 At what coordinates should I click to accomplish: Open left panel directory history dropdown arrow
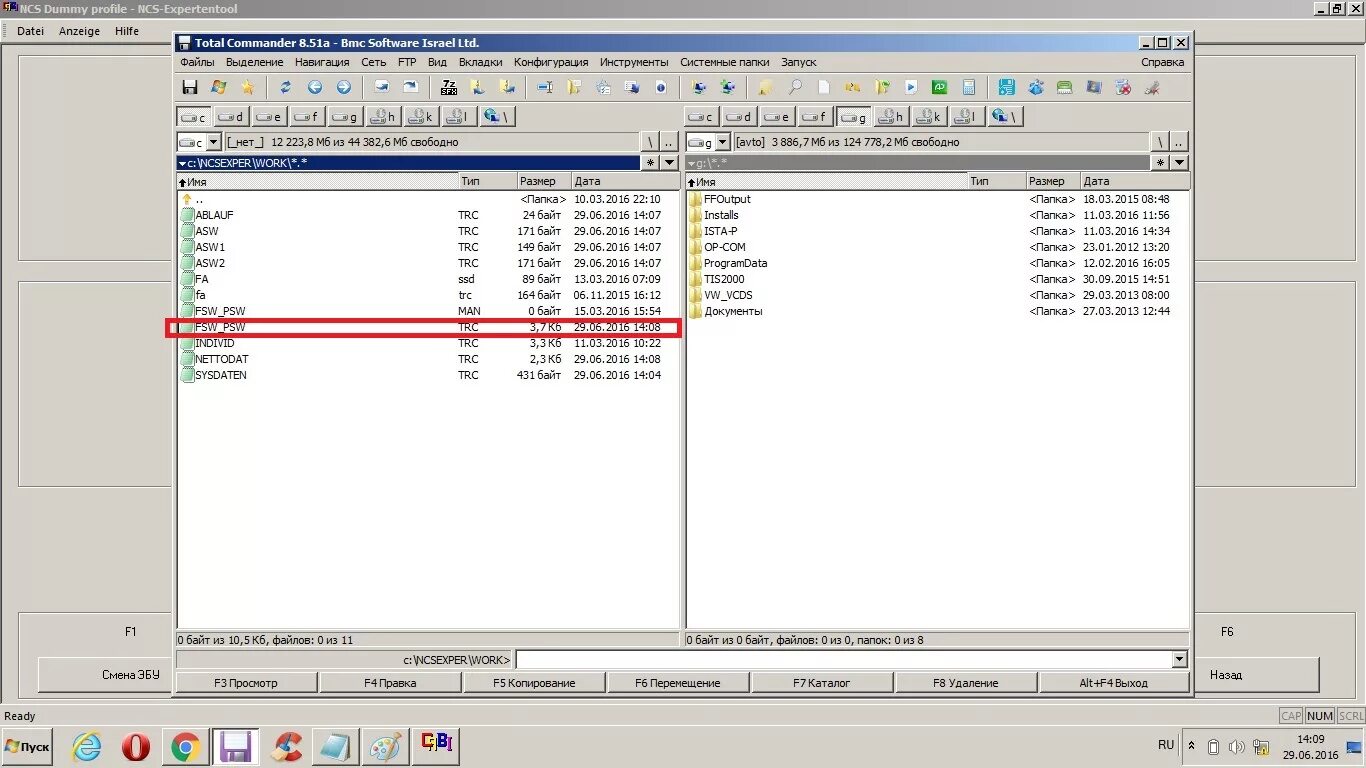coord(670,163)
